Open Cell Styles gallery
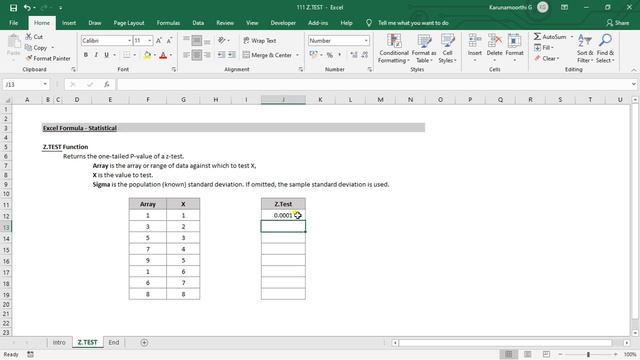Viewport: 640px width, 360px height. coord(447,48)
